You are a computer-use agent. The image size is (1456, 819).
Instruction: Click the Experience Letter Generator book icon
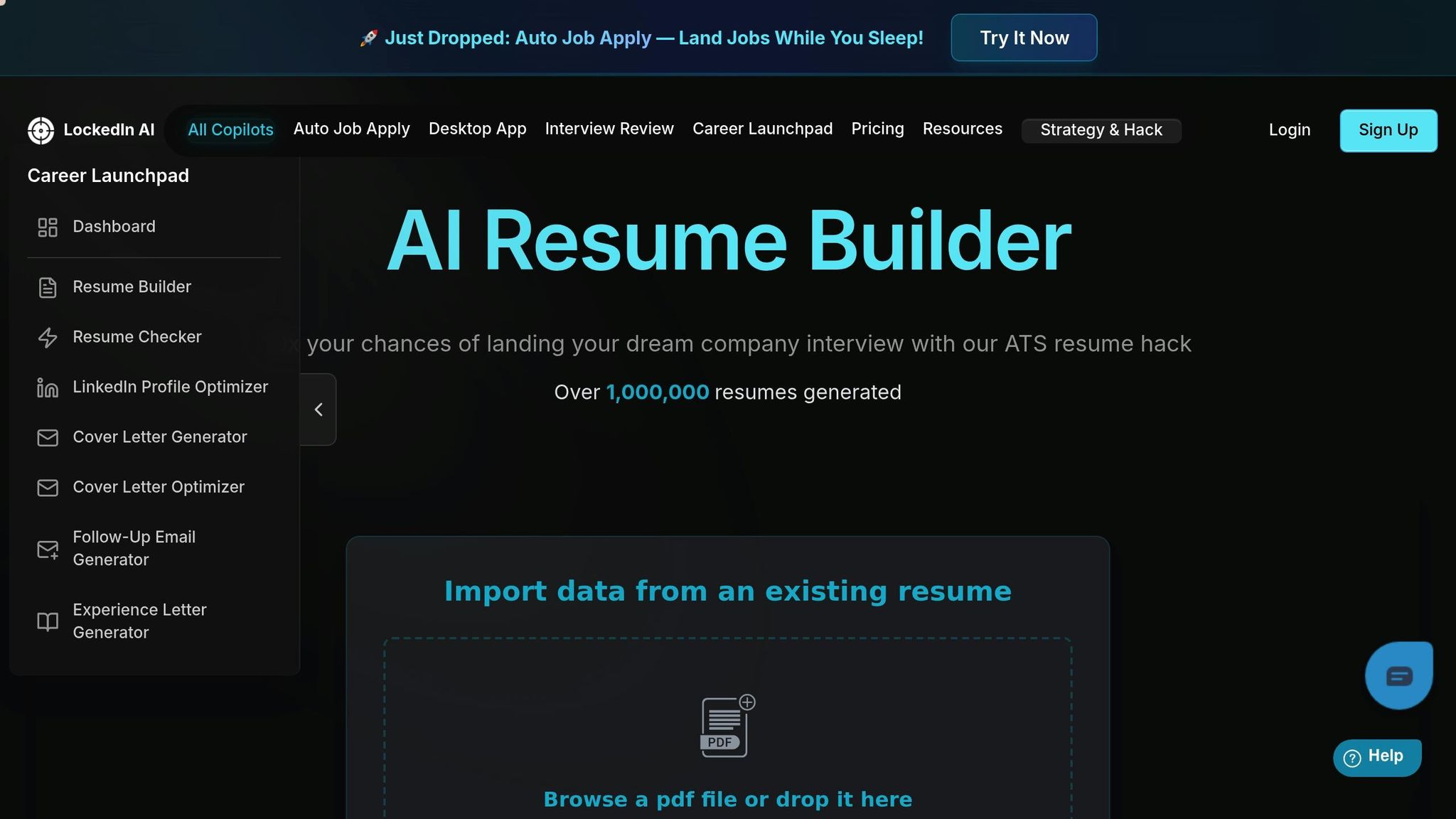[x=48, y=621]
